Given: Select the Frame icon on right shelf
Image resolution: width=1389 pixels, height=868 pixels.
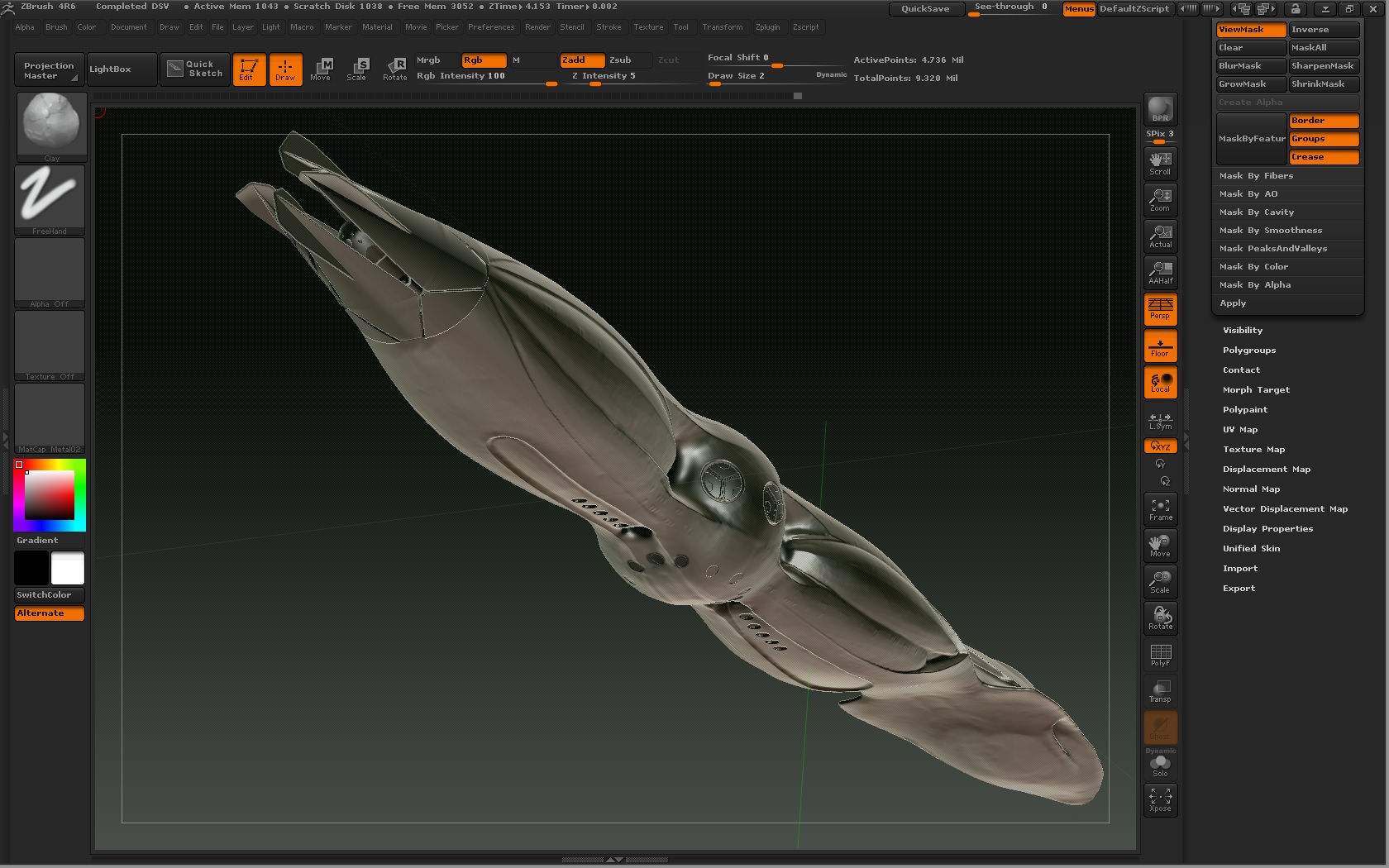Looking at the screenshot, I should pos(1159,509).
